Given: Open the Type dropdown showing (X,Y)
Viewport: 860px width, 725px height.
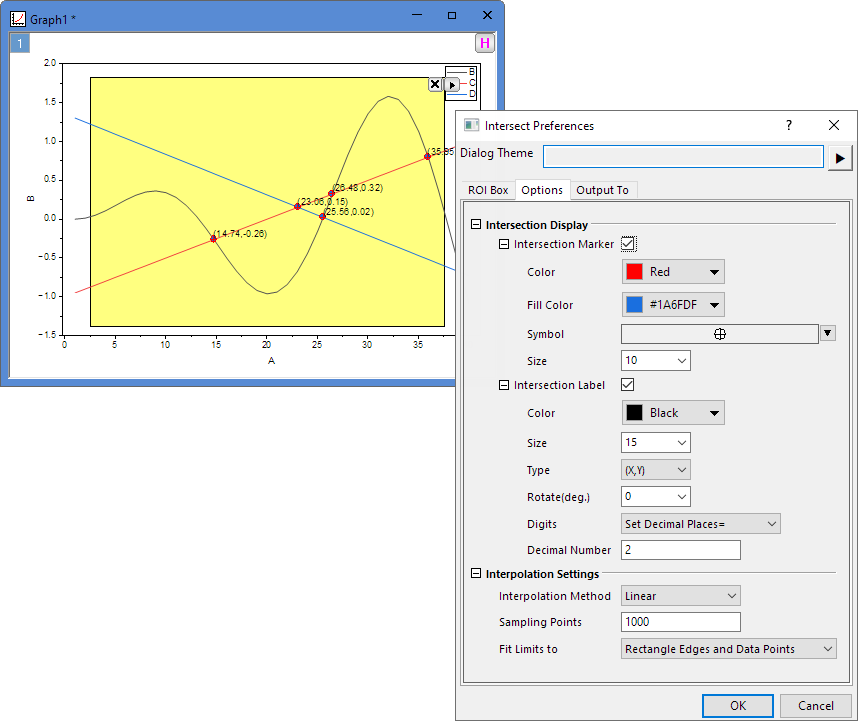Looking at the screenshot, I should pyautogui.click(x=655, y=470).
